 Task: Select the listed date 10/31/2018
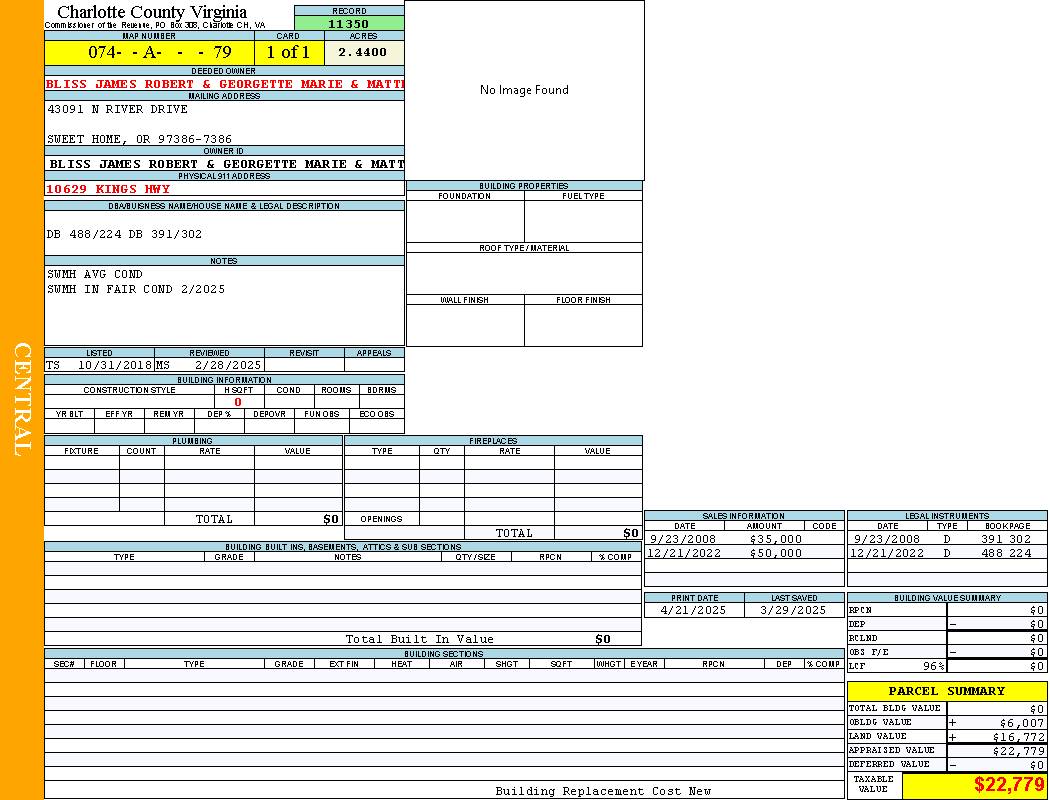coord(114,365)
